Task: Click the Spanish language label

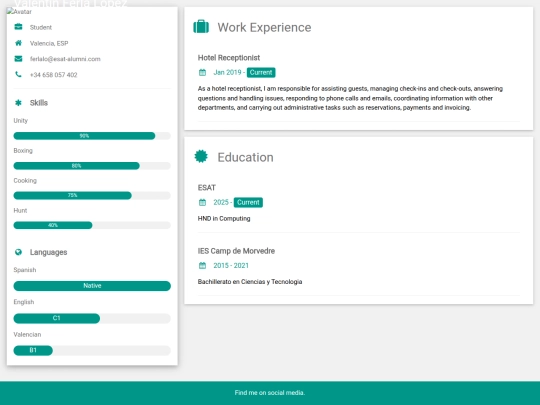Action: (x=24, y=270)
